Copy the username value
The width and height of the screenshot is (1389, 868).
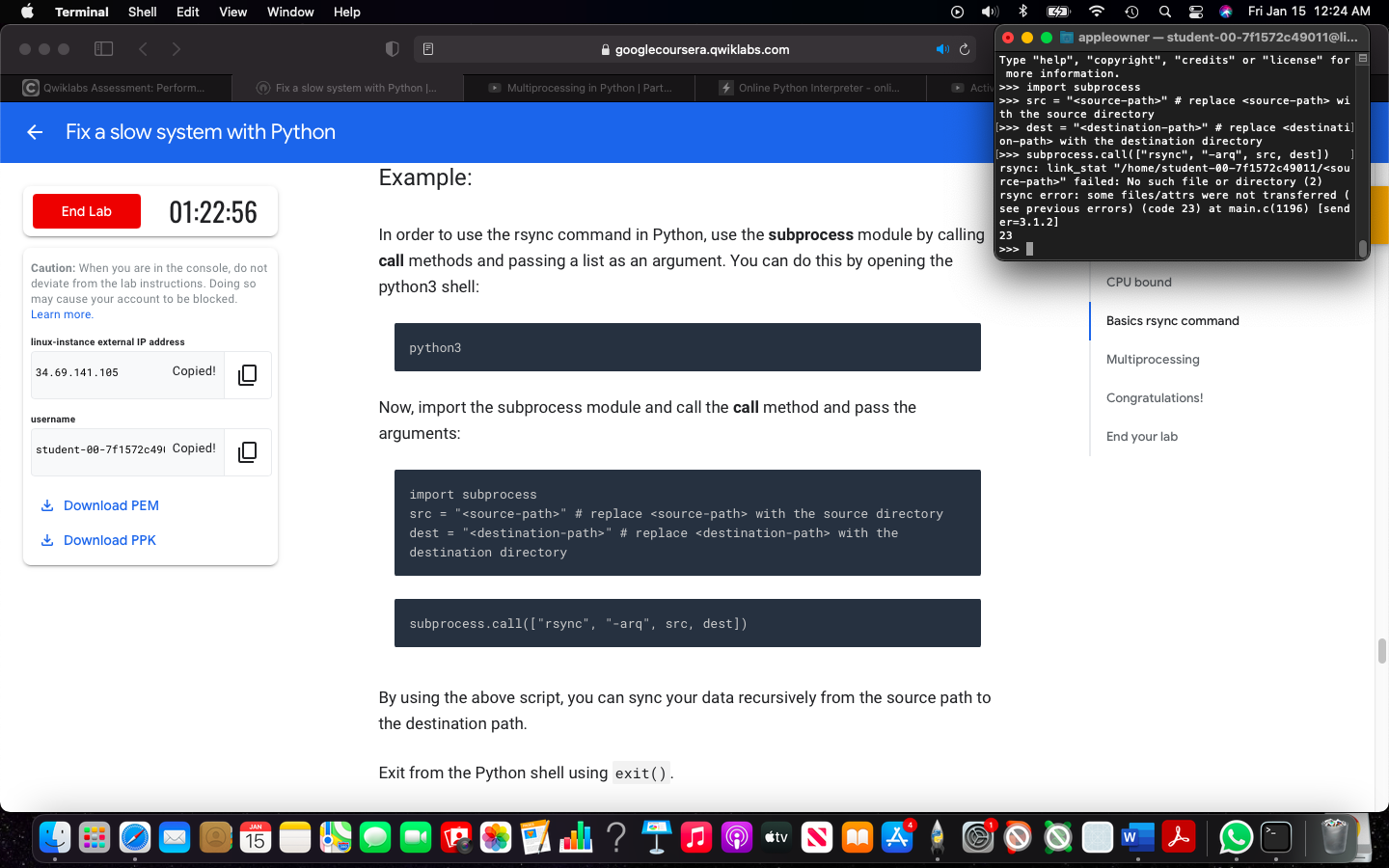(248, 452)
